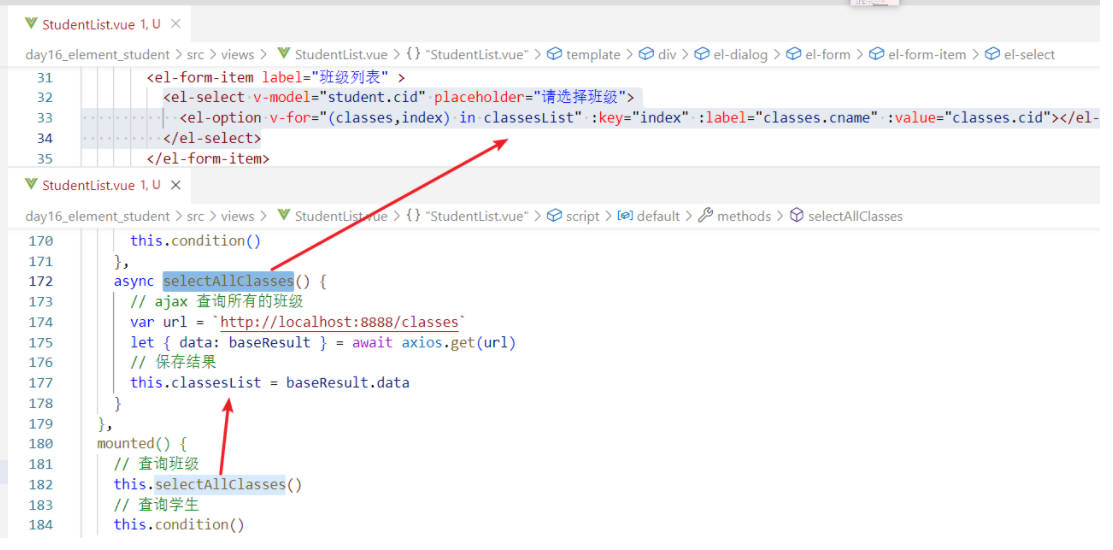
Task: Open the localhost:8888/classes URL link
Action: point(339,322)
